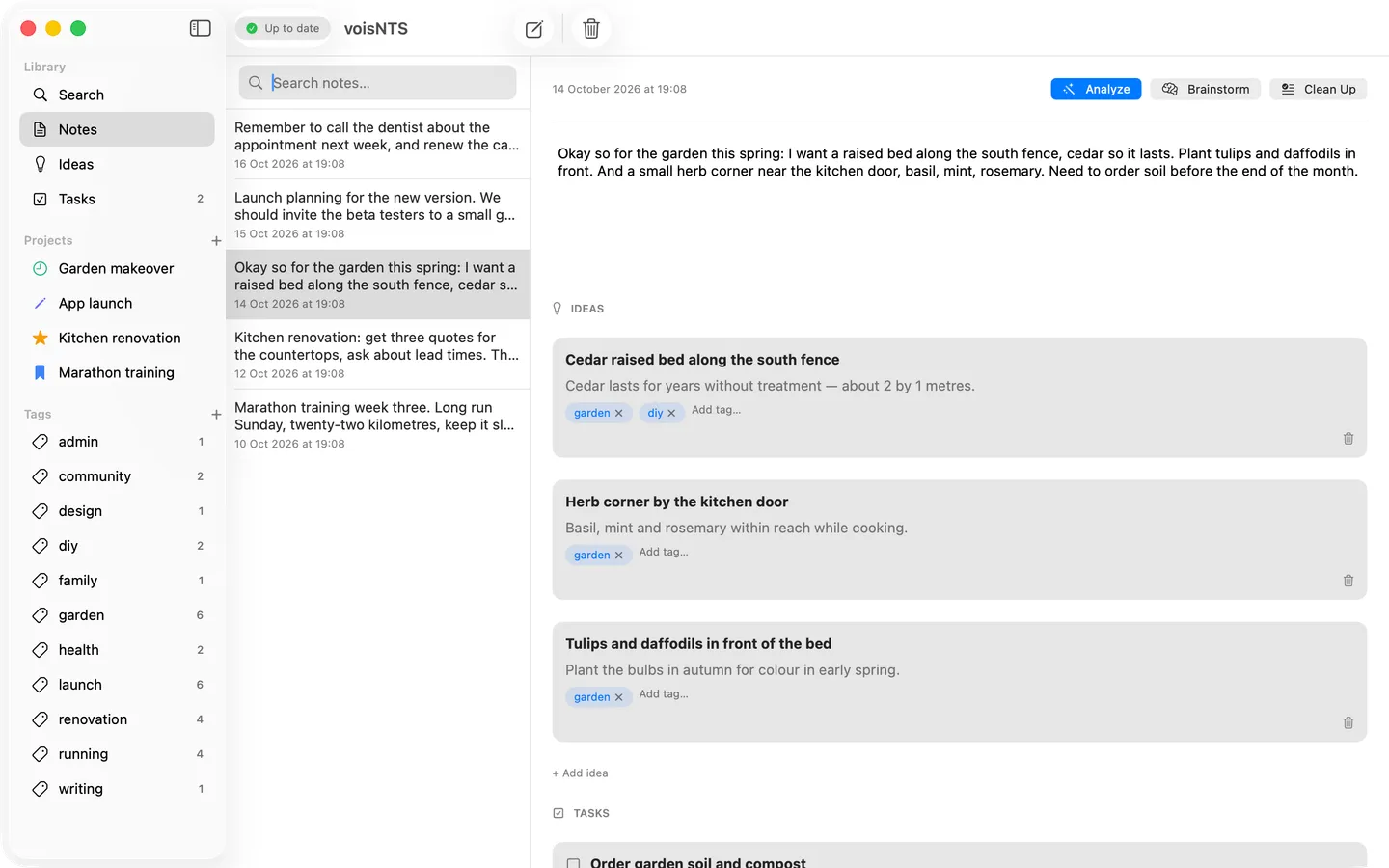
Task: Focus the Search notes field
Action: click(x=377, y=83)
